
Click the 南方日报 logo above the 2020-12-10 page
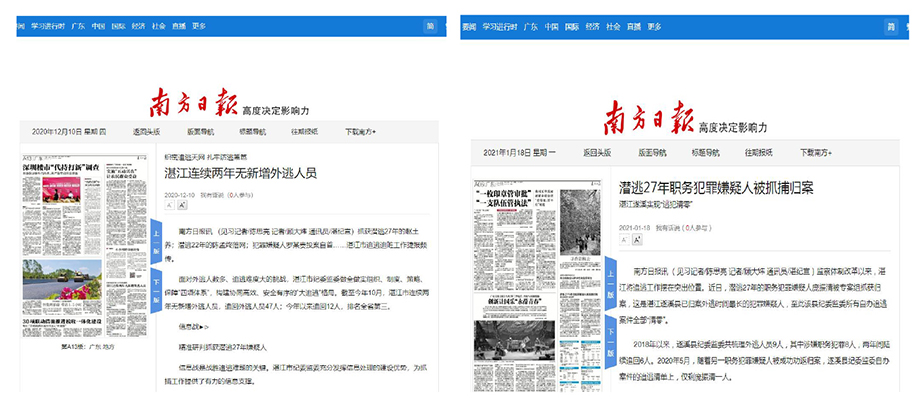194,103
